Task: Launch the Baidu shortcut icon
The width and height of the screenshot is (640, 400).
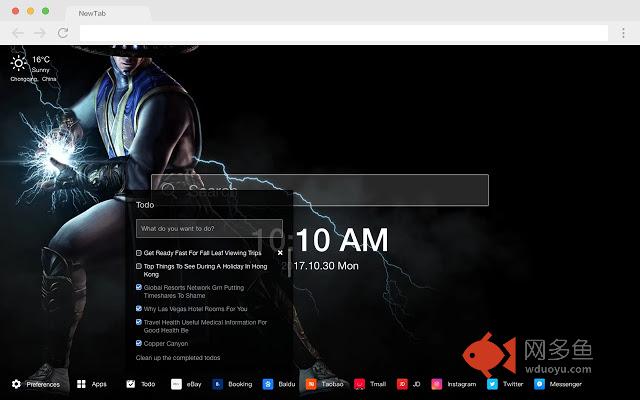Action: coord(268,384)
